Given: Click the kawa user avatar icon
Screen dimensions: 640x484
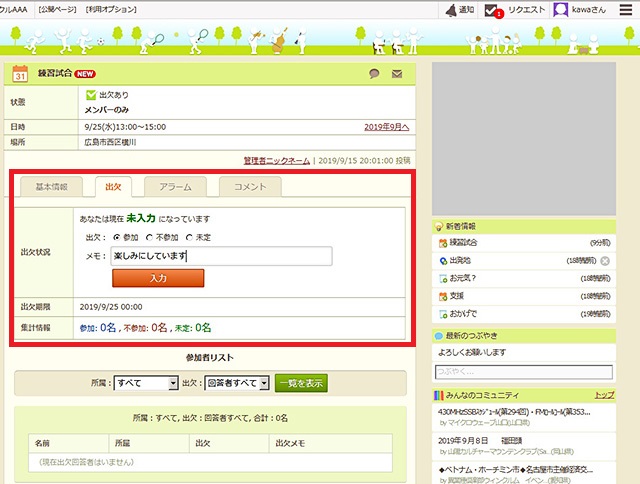Looking at the screenshot, I should coord(562,10).
